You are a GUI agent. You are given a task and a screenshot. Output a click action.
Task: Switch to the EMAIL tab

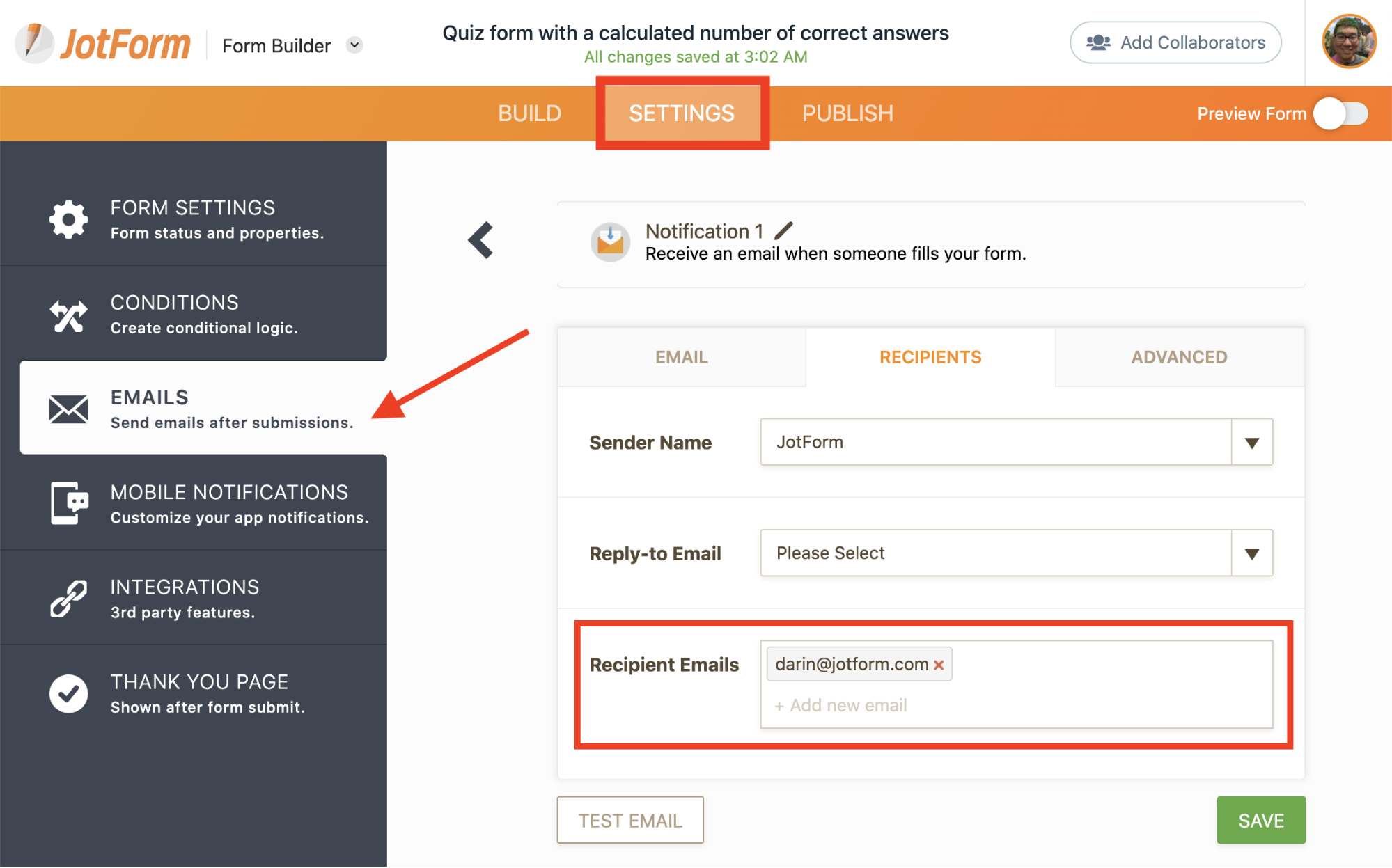(x=681, y=357)
